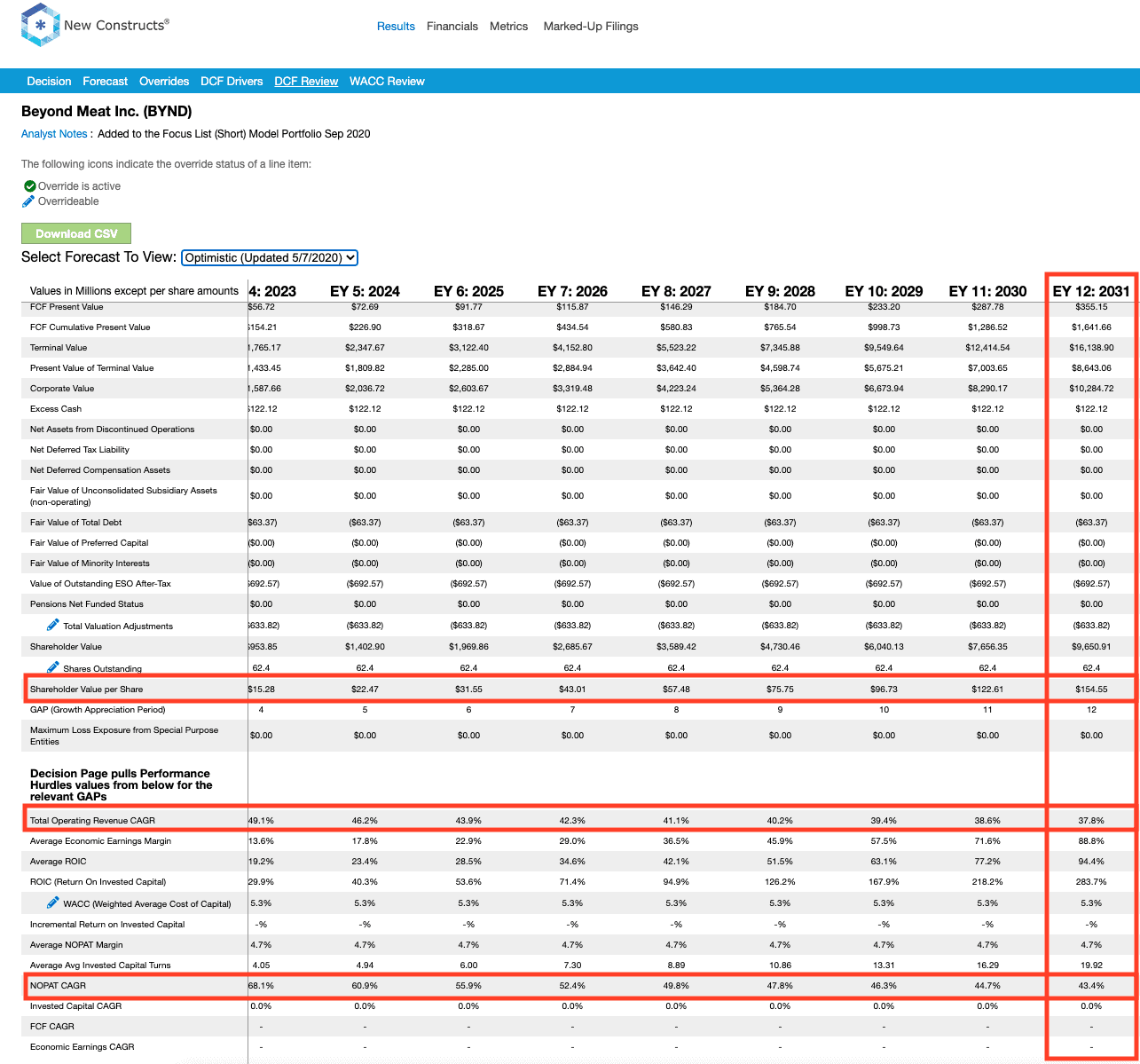Click the Pensions Net Funded Status label
1140x1064 pixels.
86,603
